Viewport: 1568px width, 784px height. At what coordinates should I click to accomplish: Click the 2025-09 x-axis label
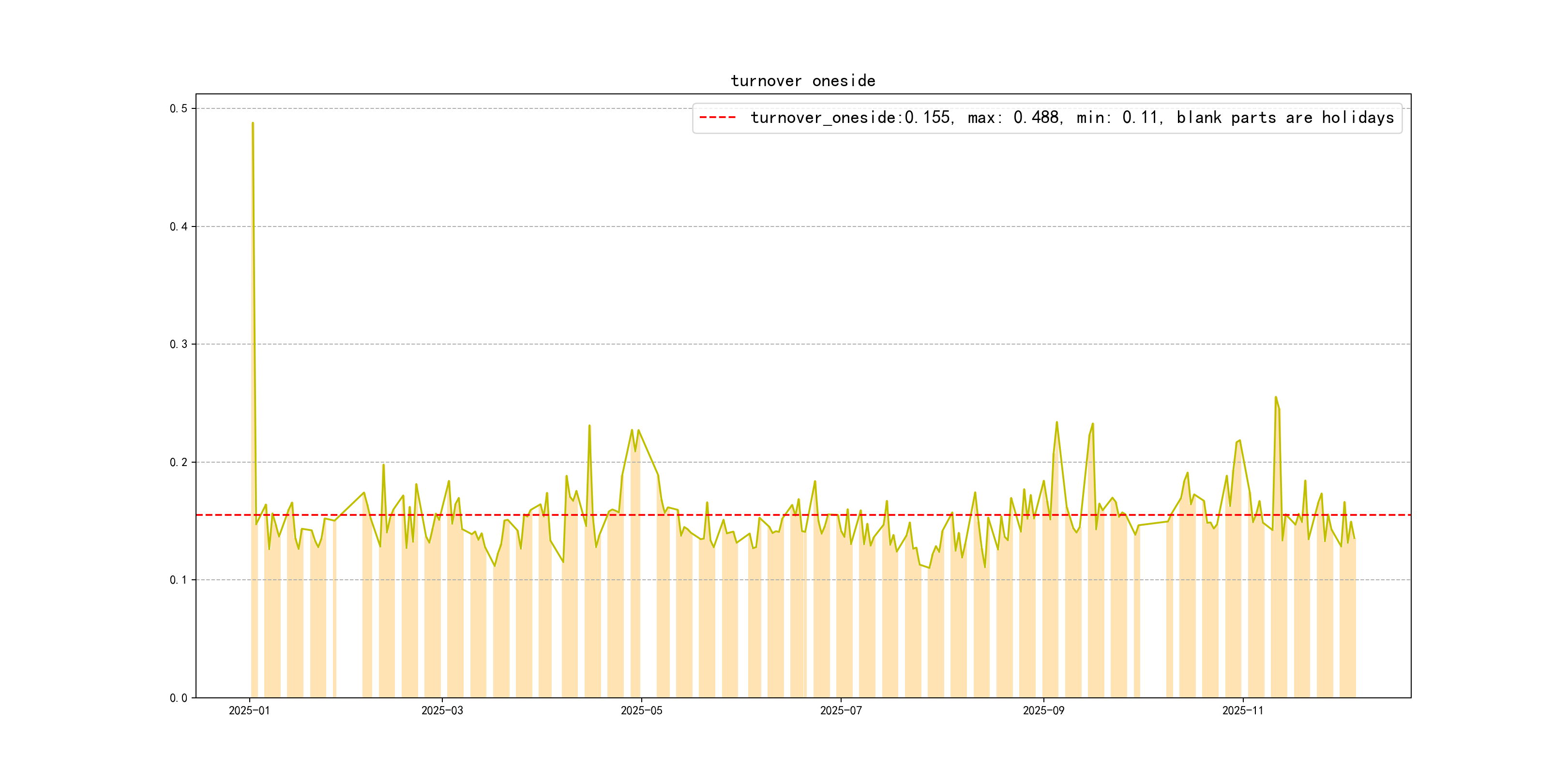click(1043, 710)
